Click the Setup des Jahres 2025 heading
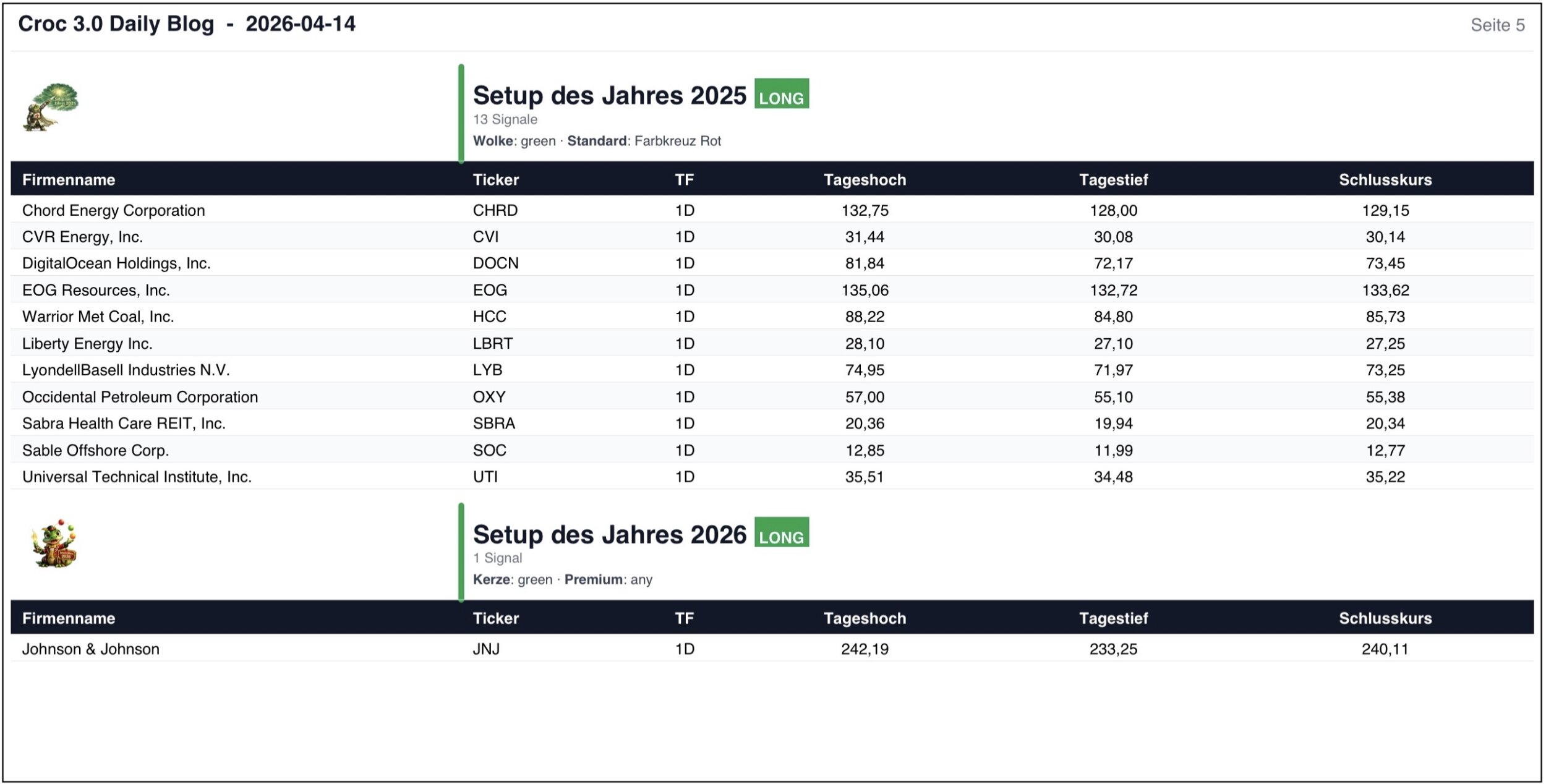Image resolution: width=1546 pixels, height=784 pixels. [609, 96]
